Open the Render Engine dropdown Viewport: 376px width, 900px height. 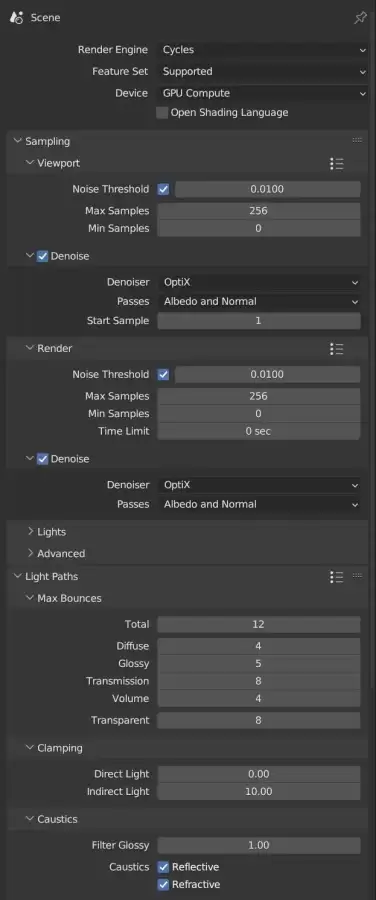tap(263, 50)
